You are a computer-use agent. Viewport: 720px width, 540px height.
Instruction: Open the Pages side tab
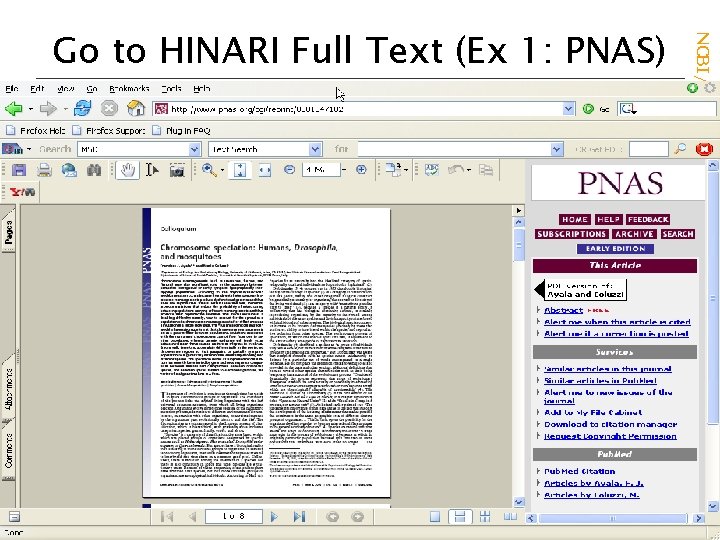tap(9, 233)
